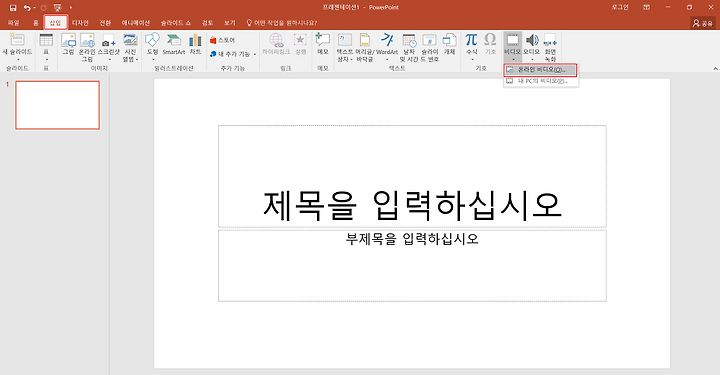Screen dimensions: 720x375
Task: Open 머리글/바닥글 (Header & Footer)
Action: [x=365, y=47]
